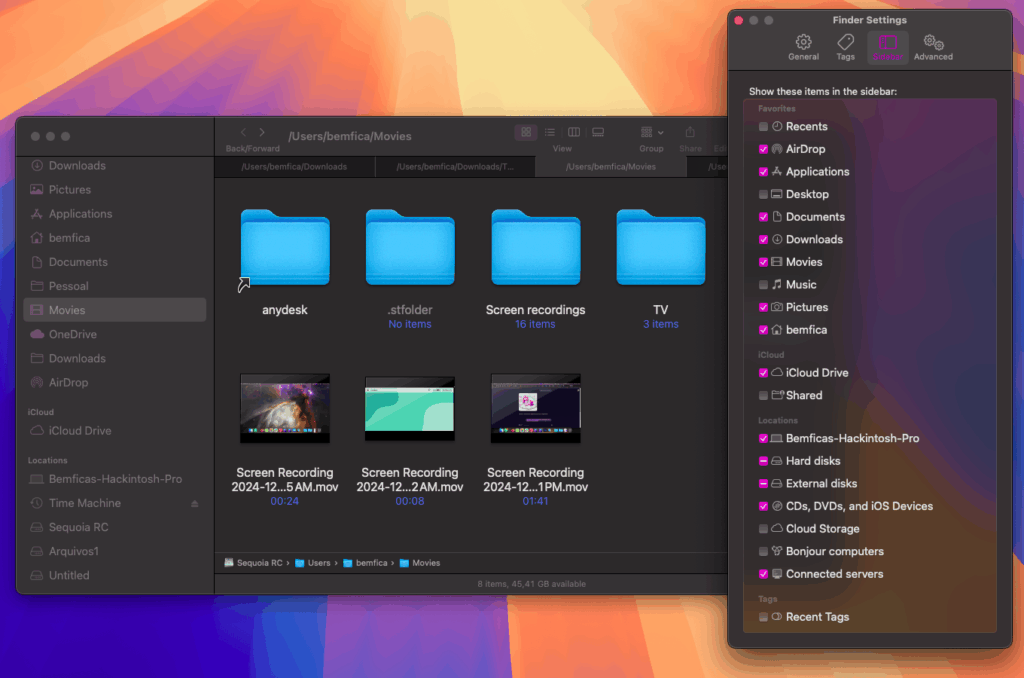
Task: Select the /Users/bemfica/Downloads tab
Action: [x=294, y=167]
